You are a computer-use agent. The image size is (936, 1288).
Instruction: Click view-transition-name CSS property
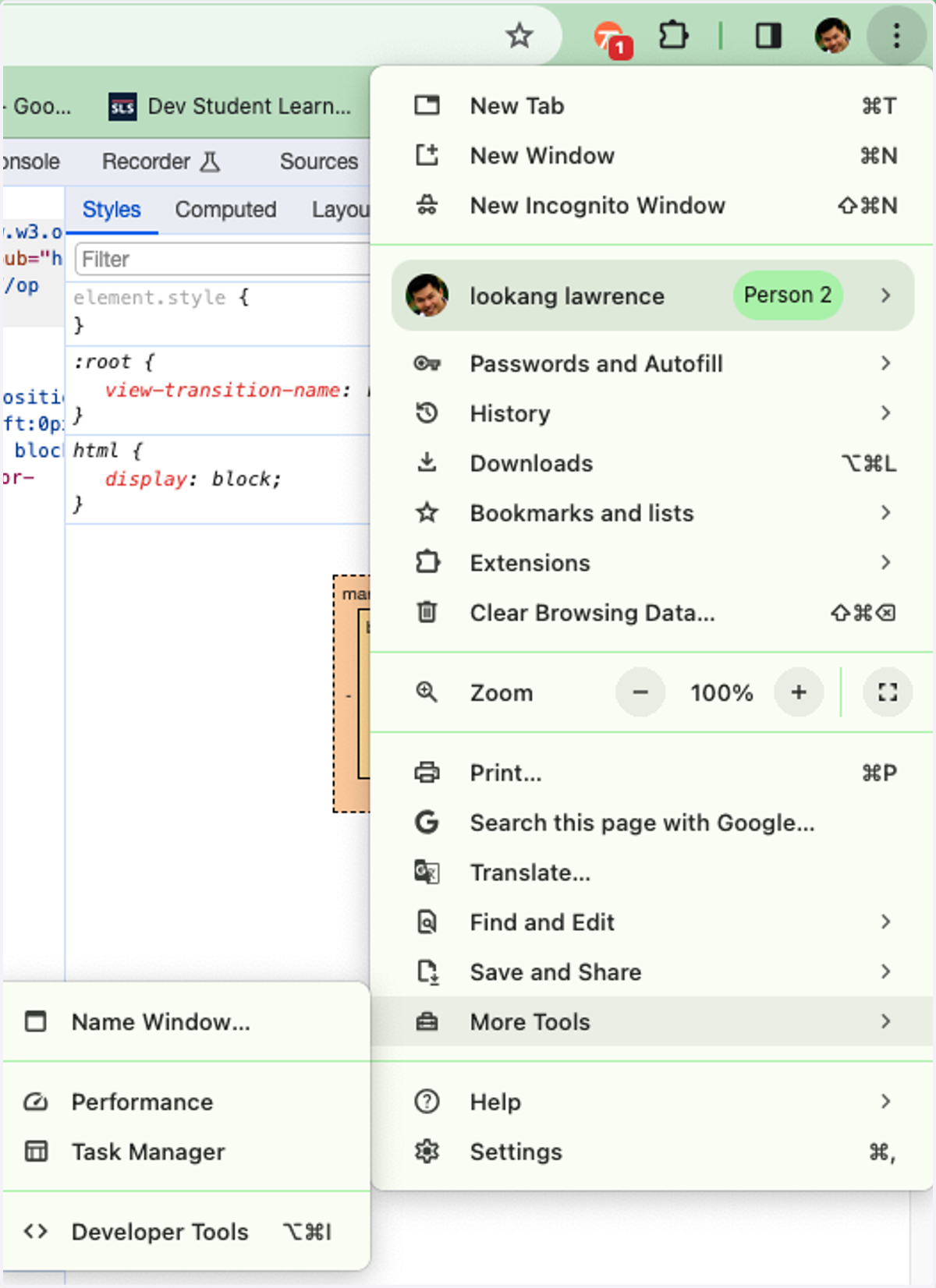tap(223, 390)
